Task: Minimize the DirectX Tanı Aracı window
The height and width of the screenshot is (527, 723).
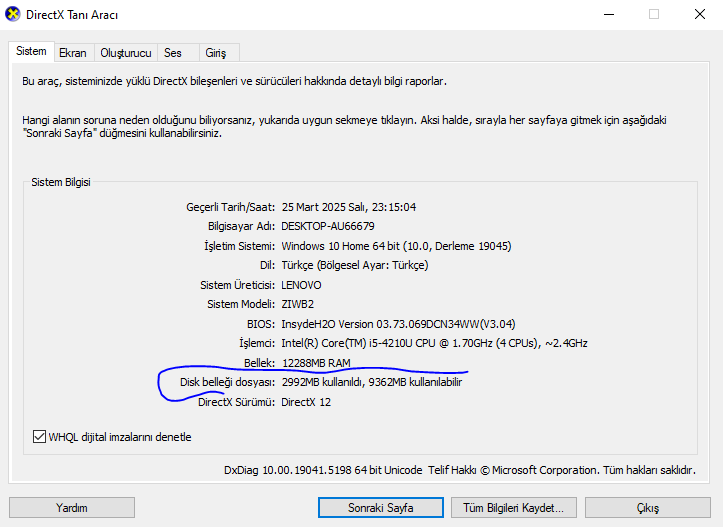Action: click(x=609, y=14)
